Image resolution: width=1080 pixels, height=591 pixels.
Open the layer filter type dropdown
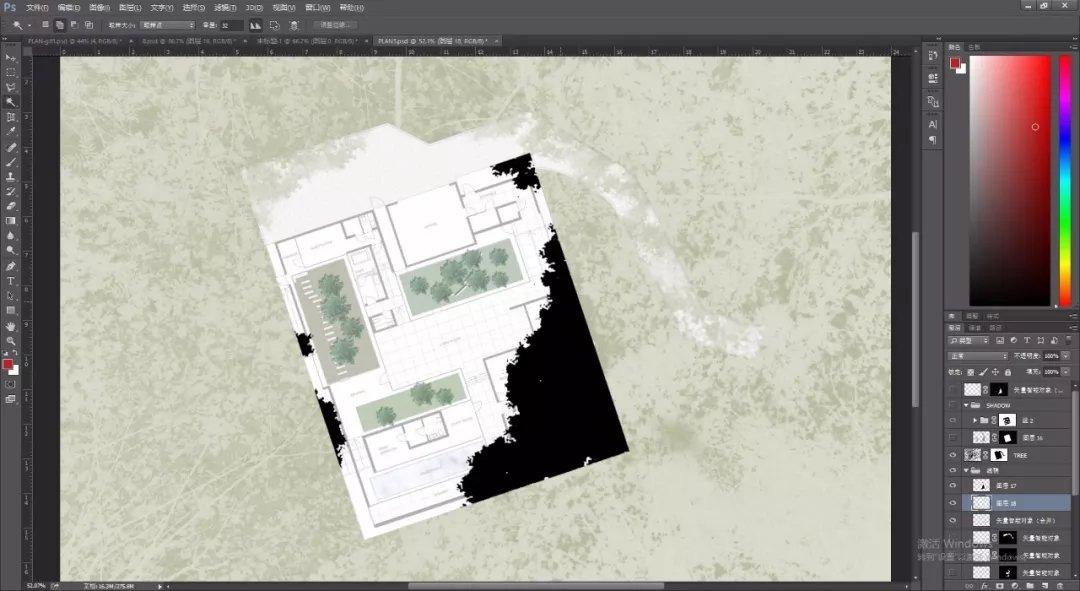[x=968, y=340]
